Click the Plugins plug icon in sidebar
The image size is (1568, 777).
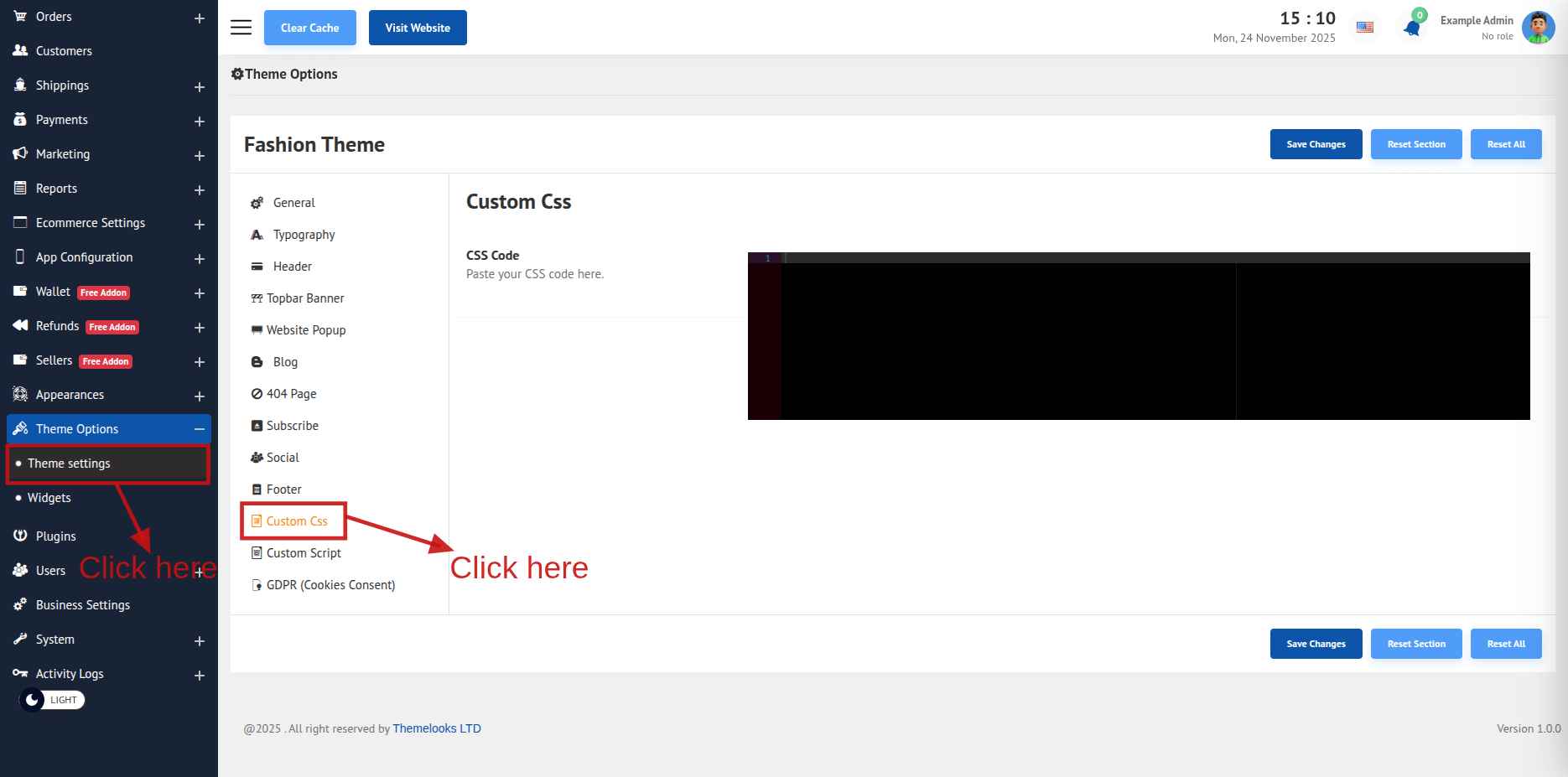click(20, 536)
